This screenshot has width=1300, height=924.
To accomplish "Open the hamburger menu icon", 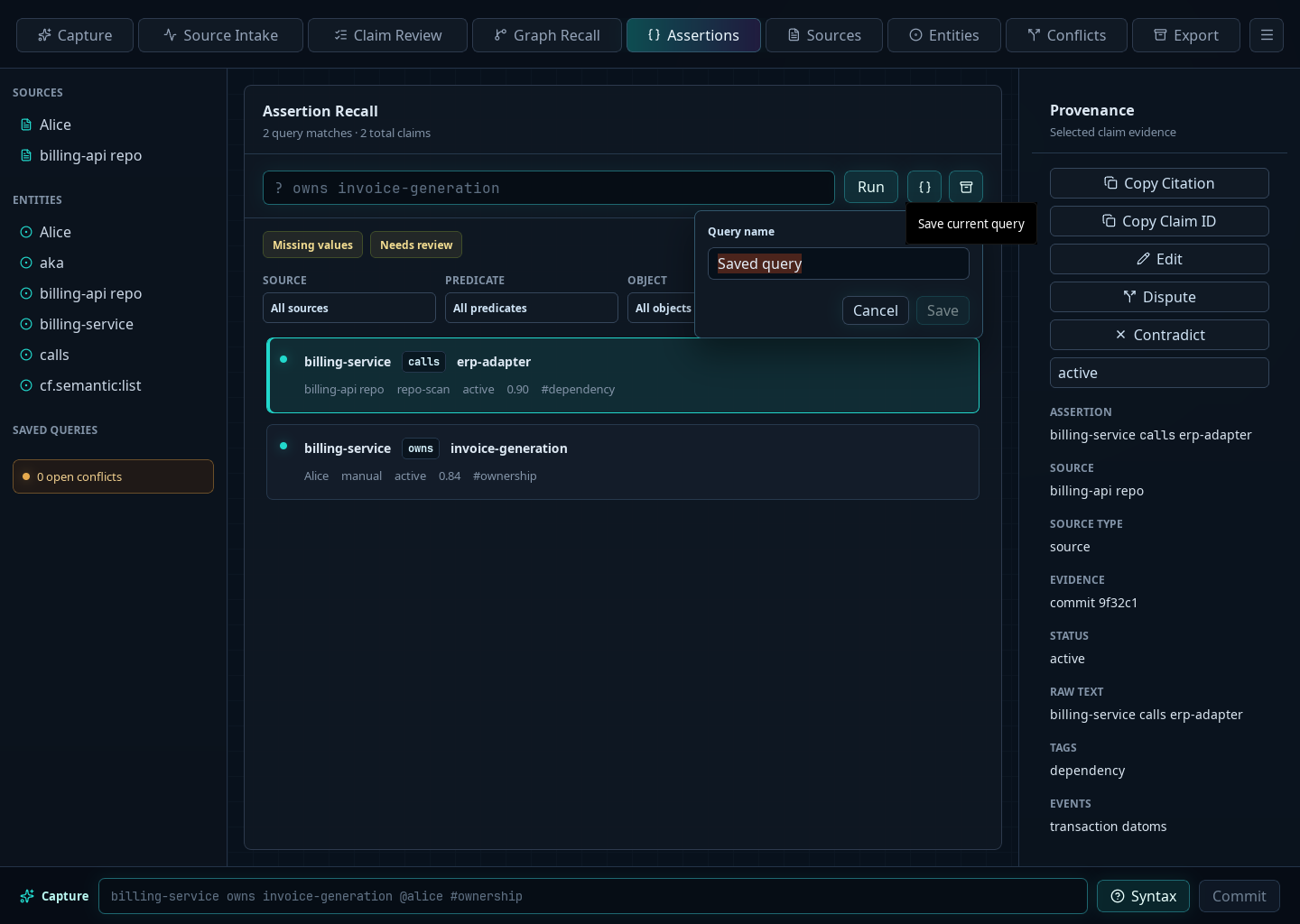I will (1267, 35).
